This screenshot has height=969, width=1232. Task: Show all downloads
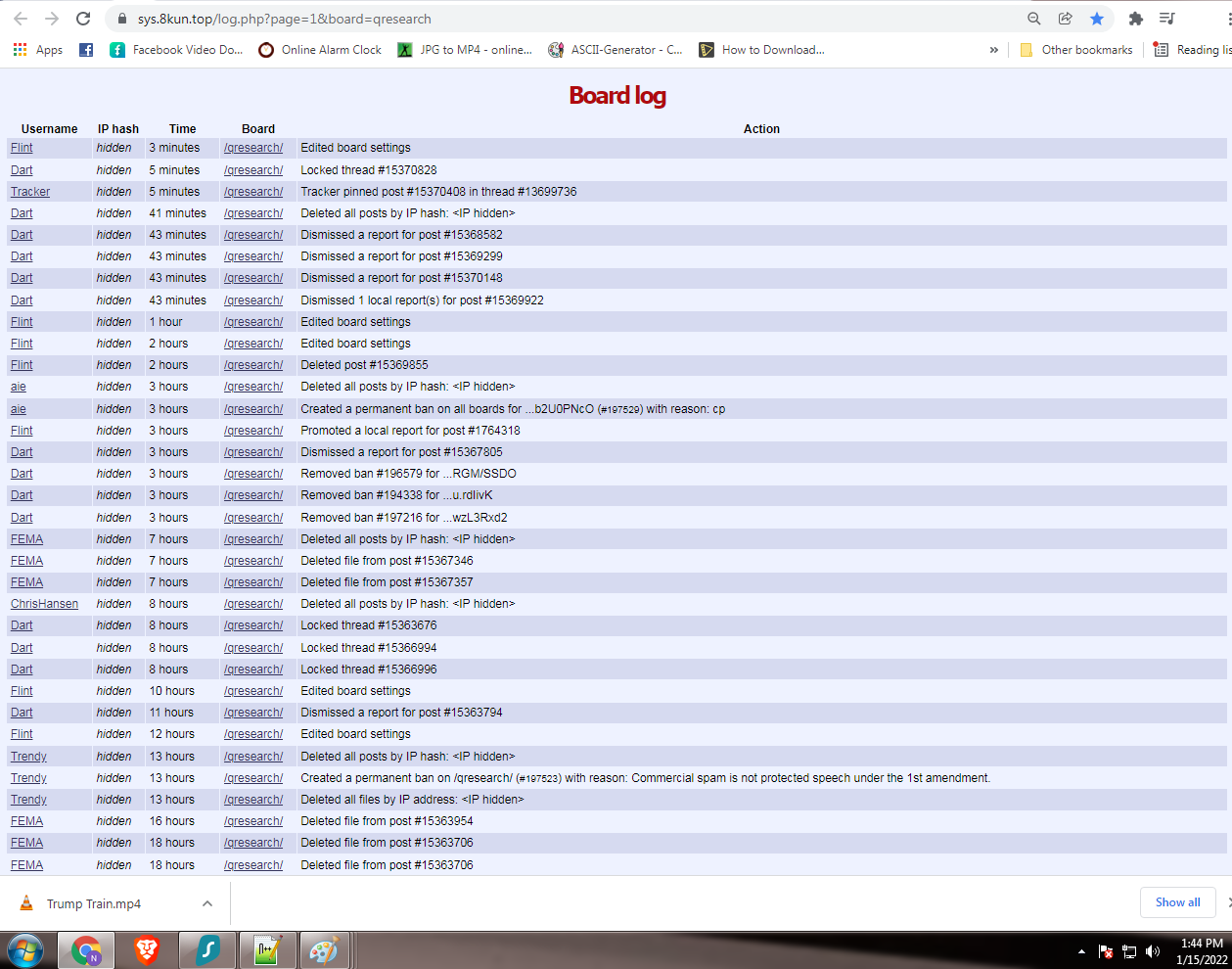tap(1178, 902)
